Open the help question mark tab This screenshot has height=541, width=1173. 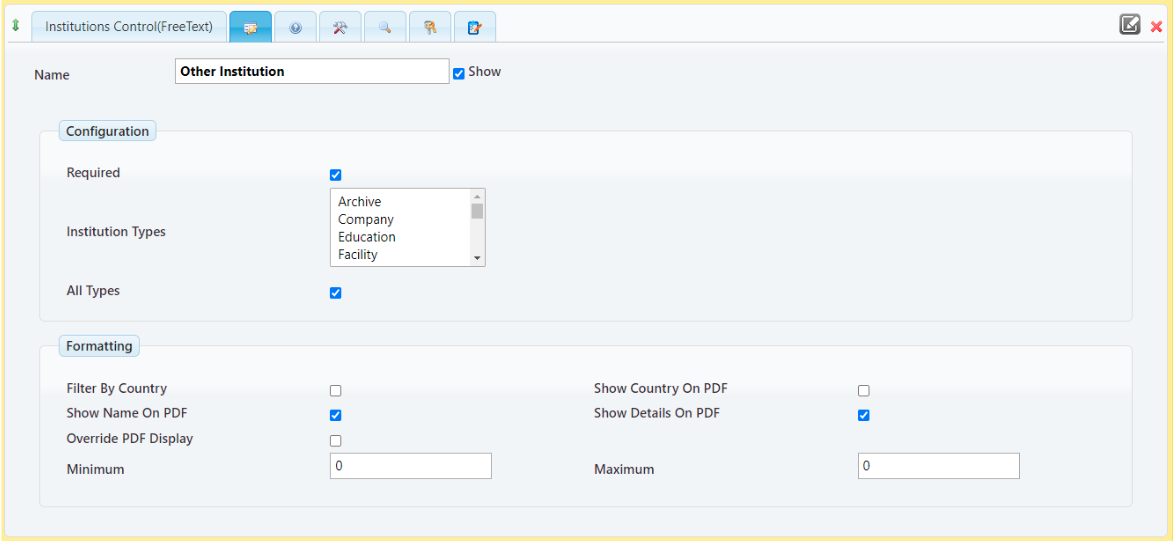(x=295, y=28)
